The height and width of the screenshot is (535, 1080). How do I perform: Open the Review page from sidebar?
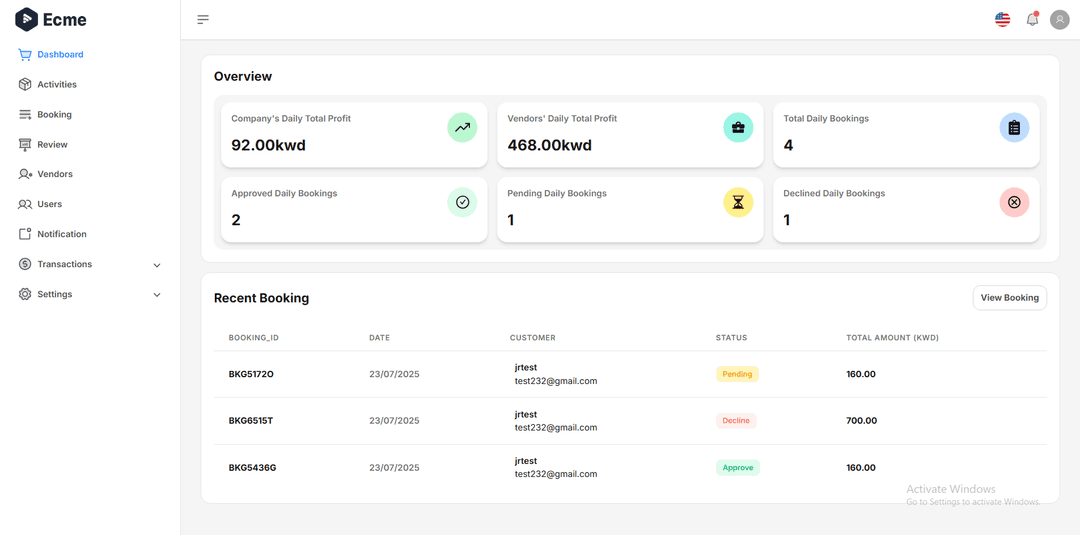[52, 145]
